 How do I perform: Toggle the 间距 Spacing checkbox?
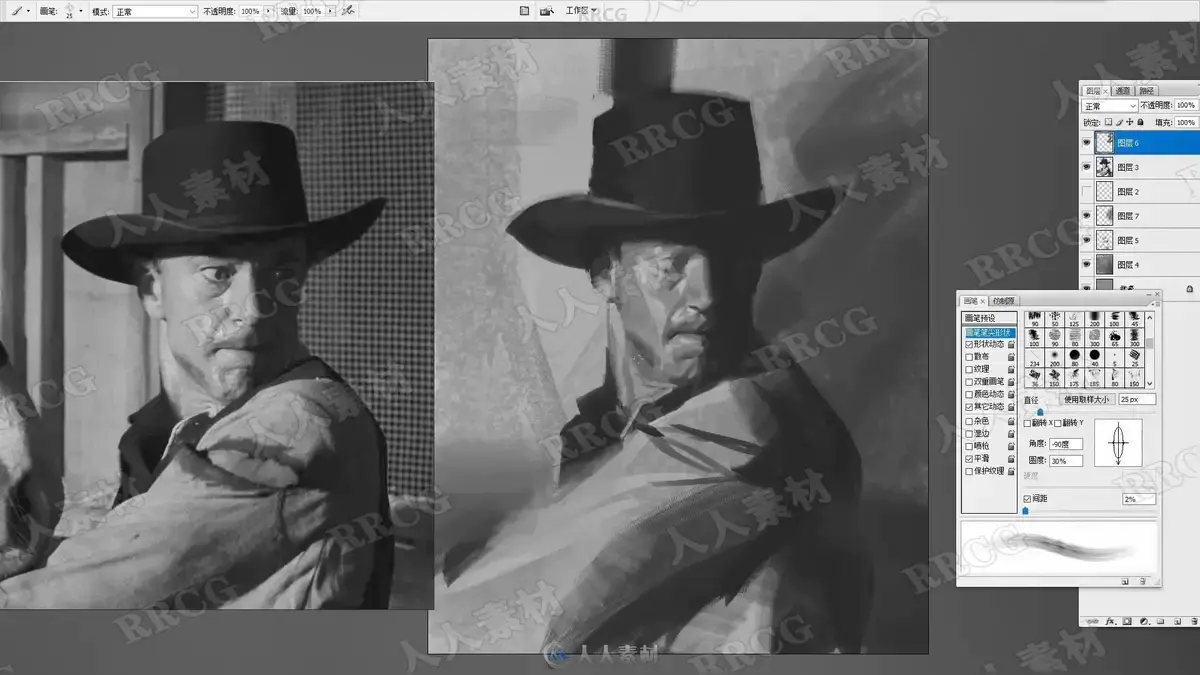coord(1027,498)
